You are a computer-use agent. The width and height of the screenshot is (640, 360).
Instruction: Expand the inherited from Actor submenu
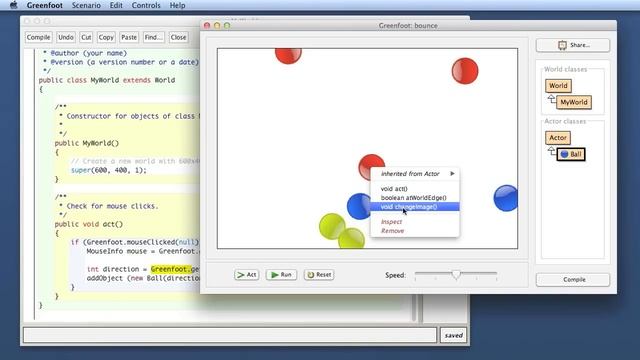coord(414,173)
